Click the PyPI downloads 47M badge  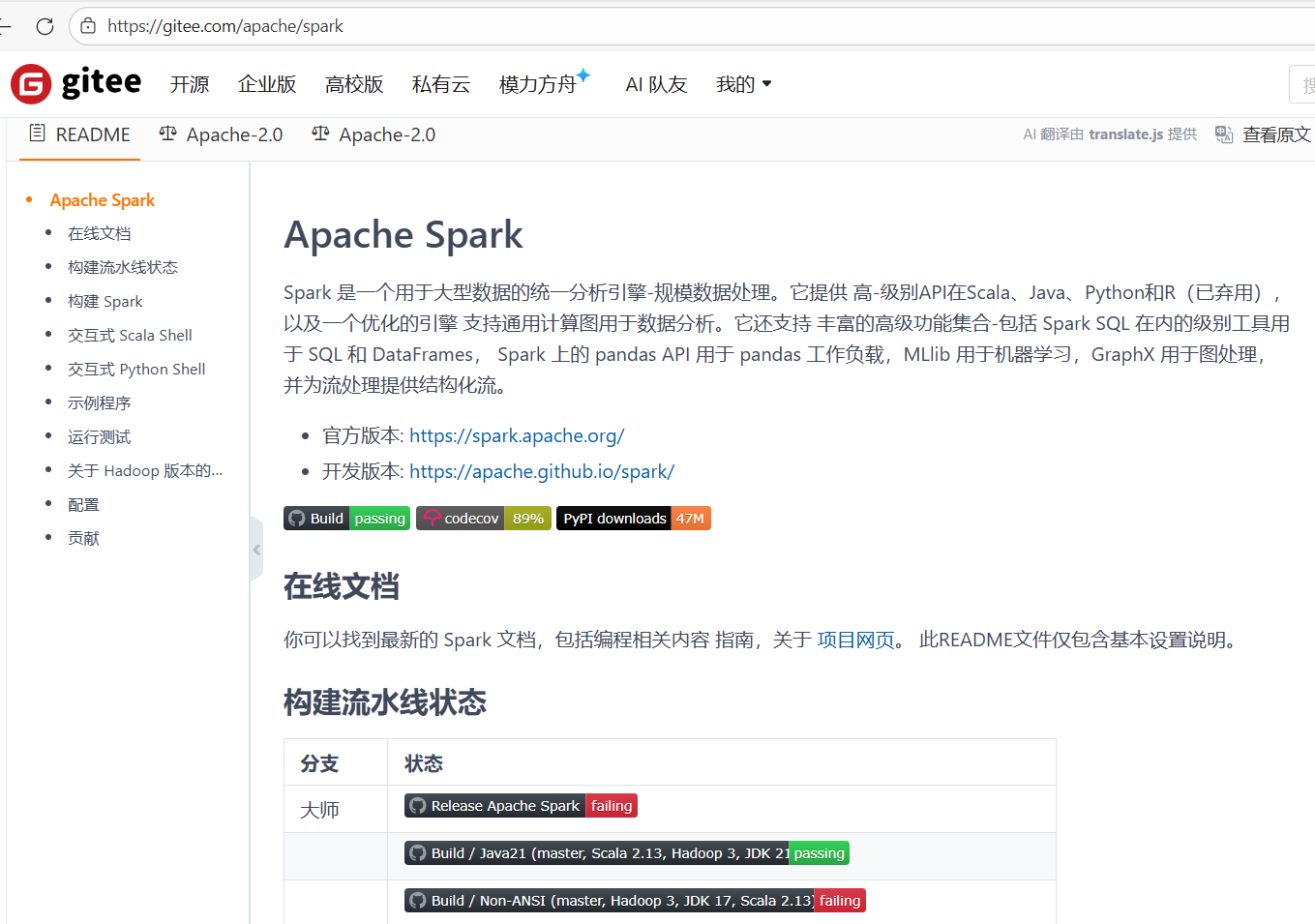pyautogui.click(x=634, y=519)
